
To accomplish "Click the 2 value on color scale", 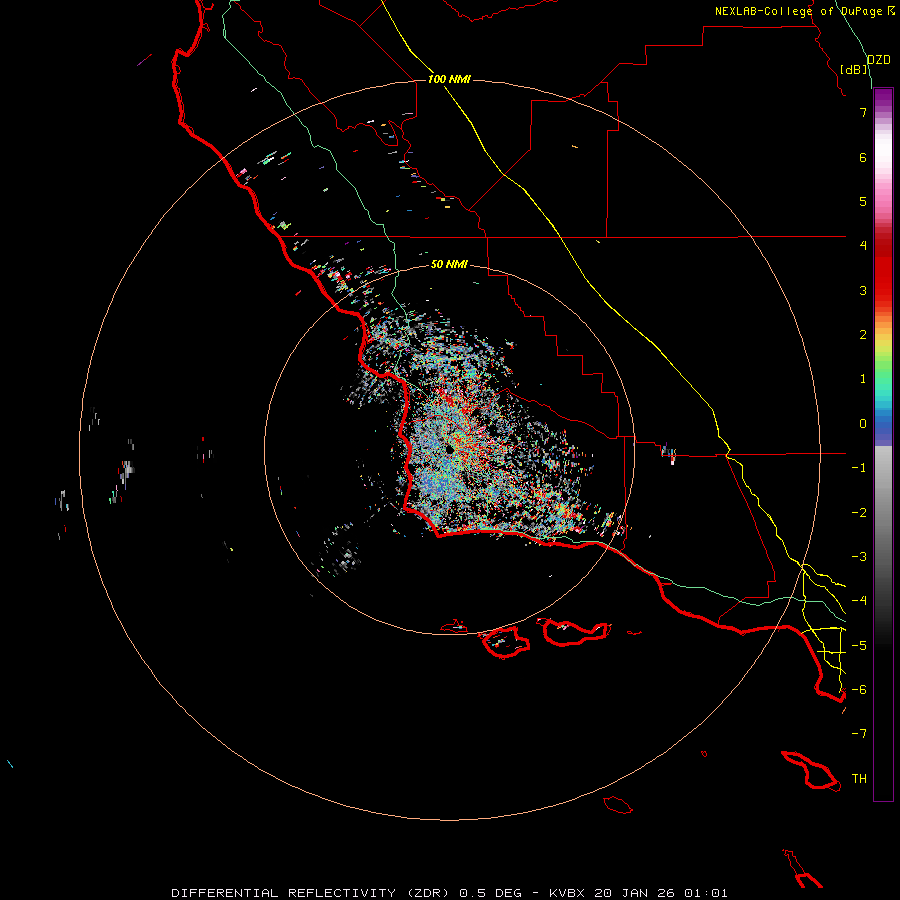I will [863, 335].
